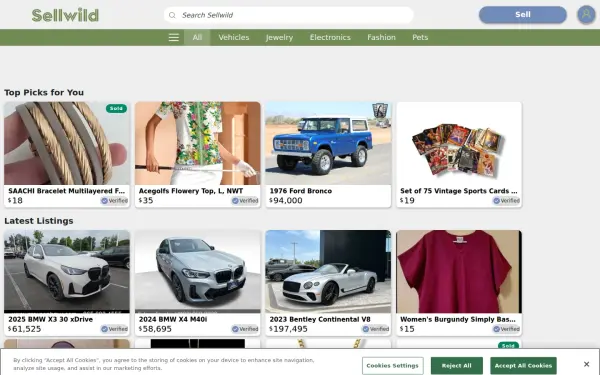
Task: Open the hamburger category menu
Action: (x=174, y=38)
